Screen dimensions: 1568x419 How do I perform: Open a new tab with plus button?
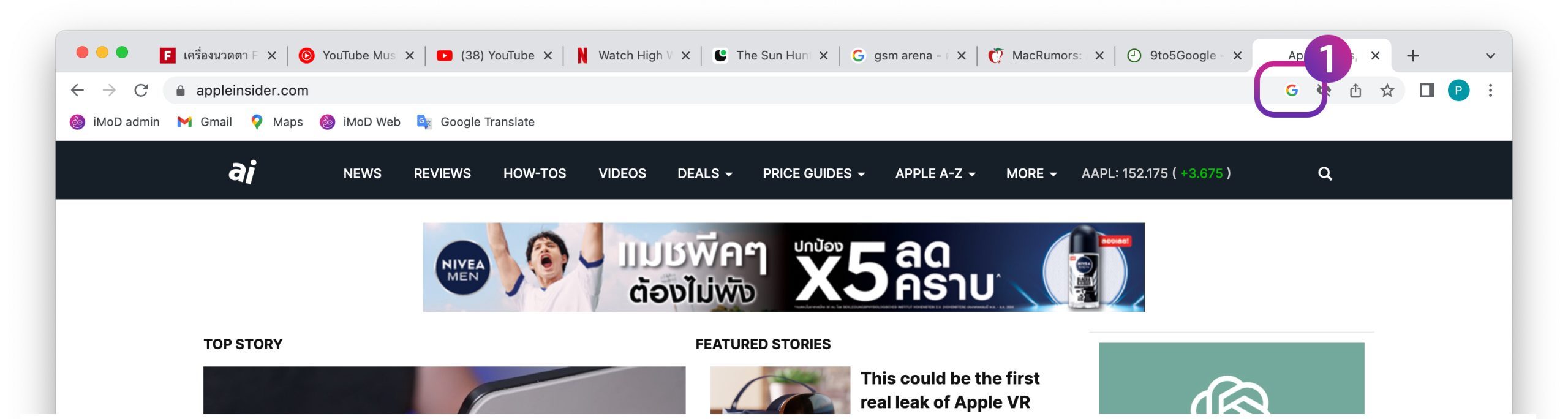click(x=1413, y=56)
